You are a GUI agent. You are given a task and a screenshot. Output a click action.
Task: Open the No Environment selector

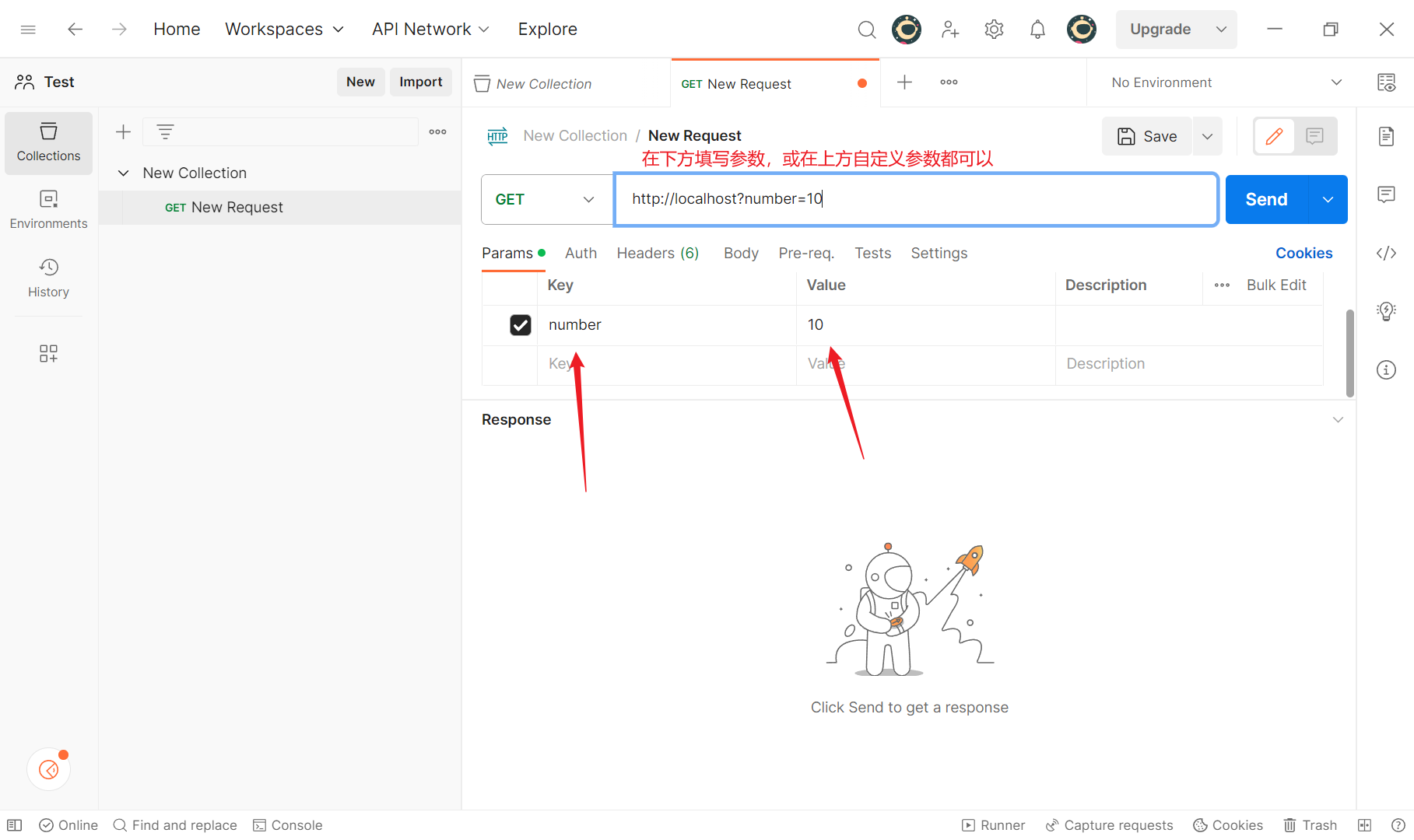coord(1226,82)
